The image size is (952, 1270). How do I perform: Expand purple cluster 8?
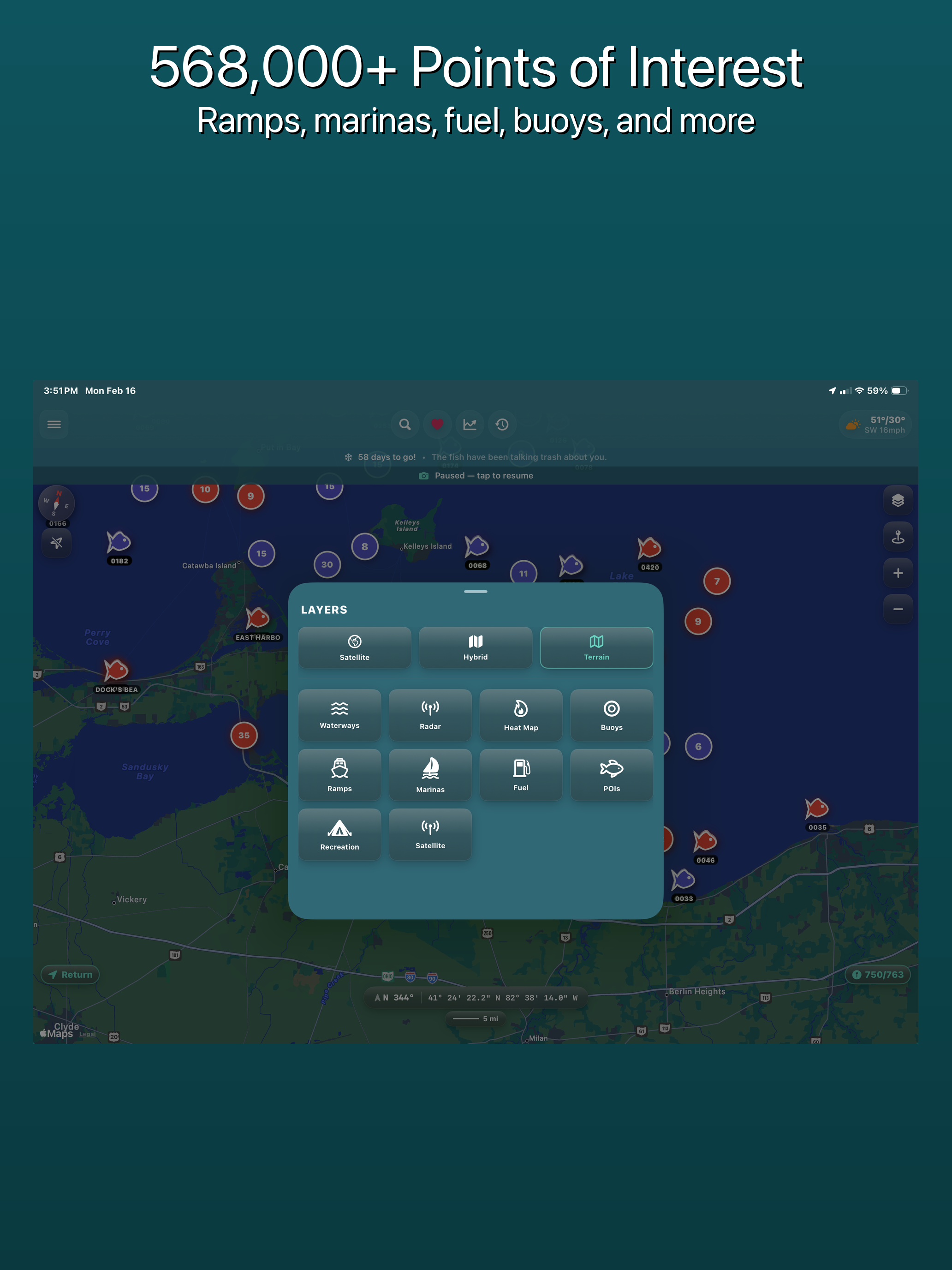coord(365,546)
